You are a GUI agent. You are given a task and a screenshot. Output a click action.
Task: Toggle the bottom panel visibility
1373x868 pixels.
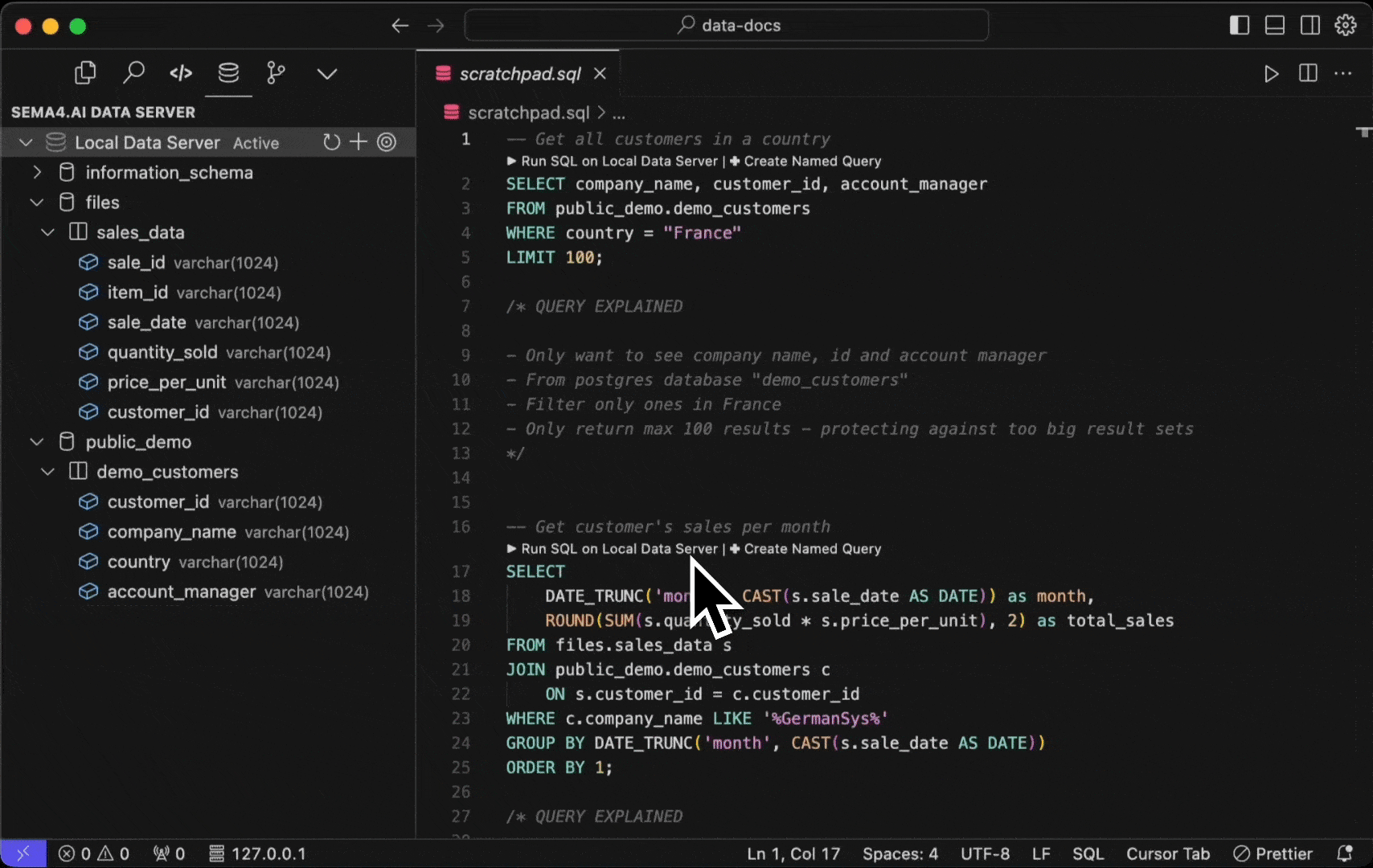1274,25
